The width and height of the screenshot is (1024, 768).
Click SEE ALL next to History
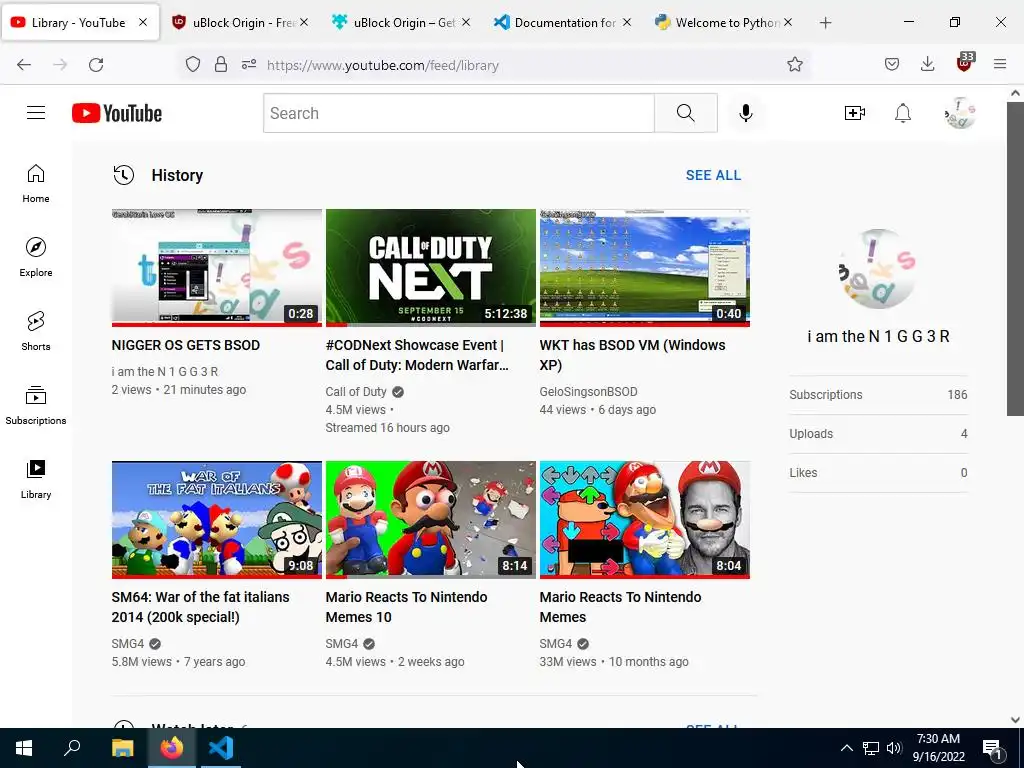pos(713,175)
